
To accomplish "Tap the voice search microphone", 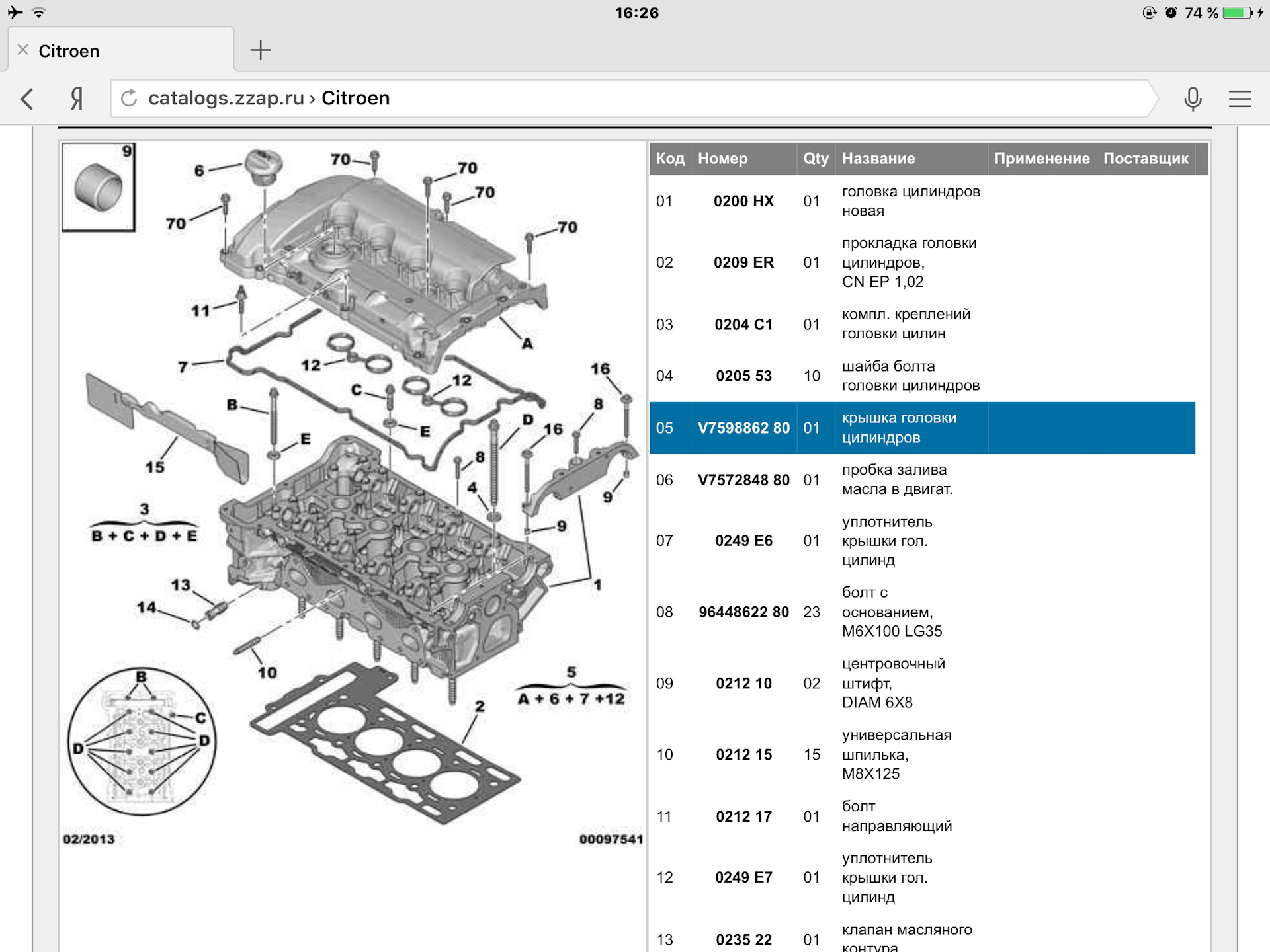I will [1192, 99].
